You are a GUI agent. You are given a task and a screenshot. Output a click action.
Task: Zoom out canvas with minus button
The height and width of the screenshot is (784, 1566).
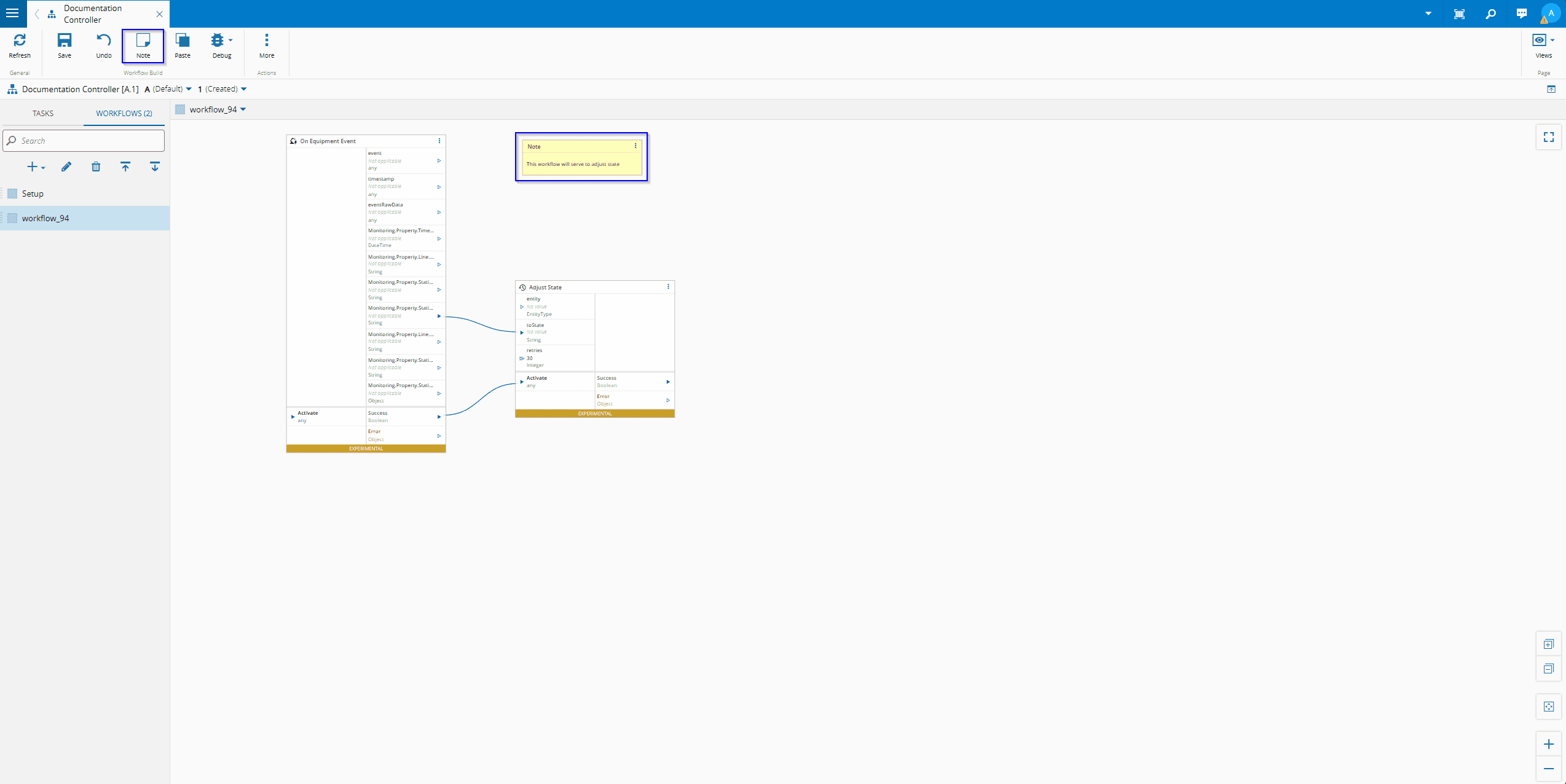click(x=1549, y=769)
